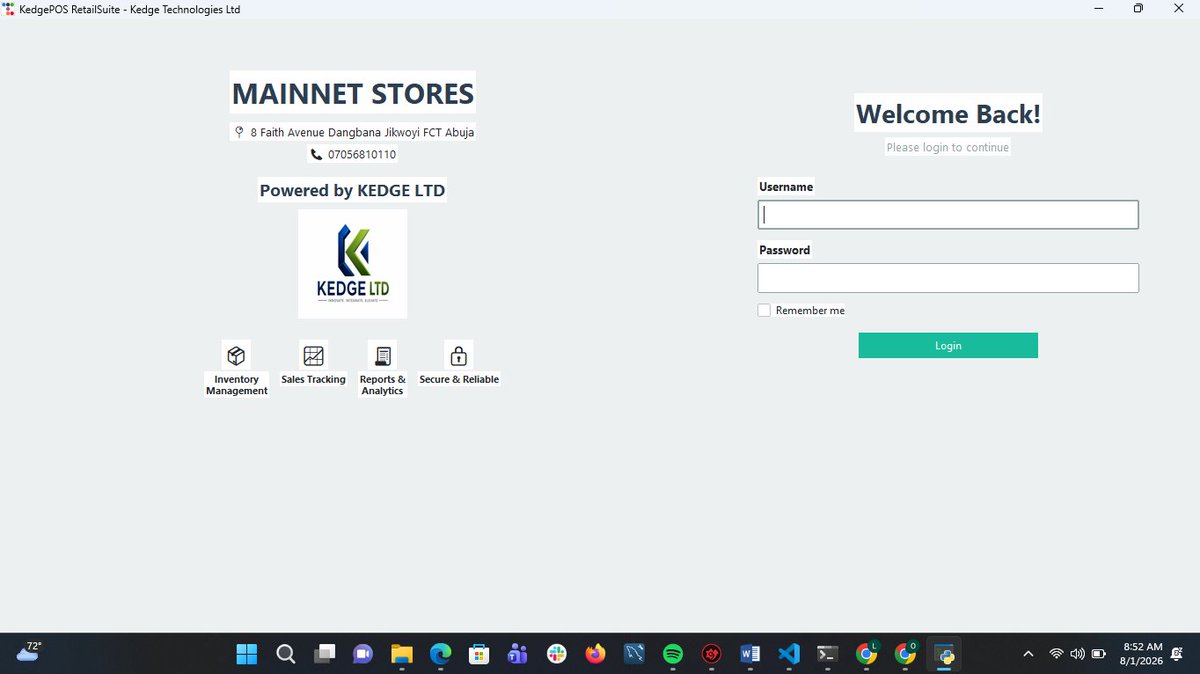Viewport: 1200px width, 674px height.
Task: Click 'Please login to continue' text
Action: pos(948,147)
